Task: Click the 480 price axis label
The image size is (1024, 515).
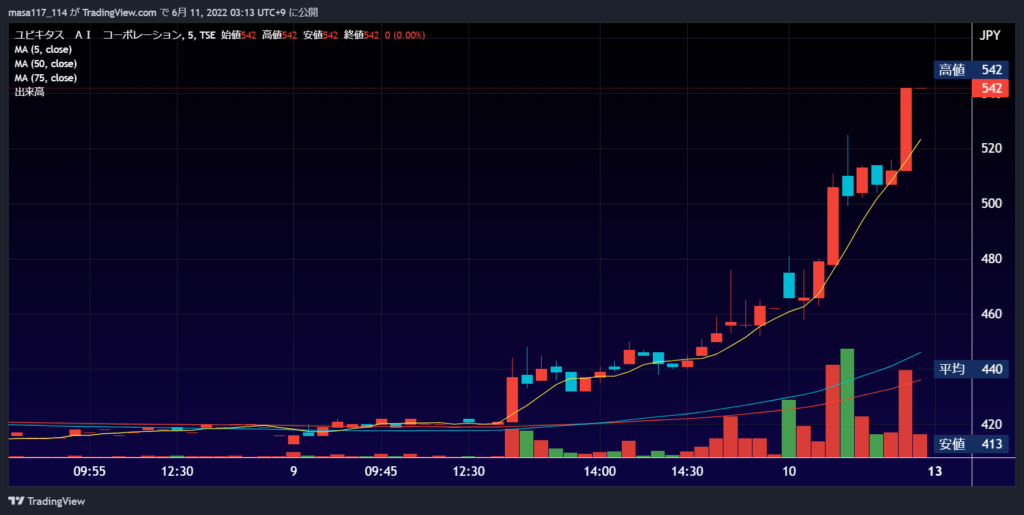Action: tap(991, 258)
